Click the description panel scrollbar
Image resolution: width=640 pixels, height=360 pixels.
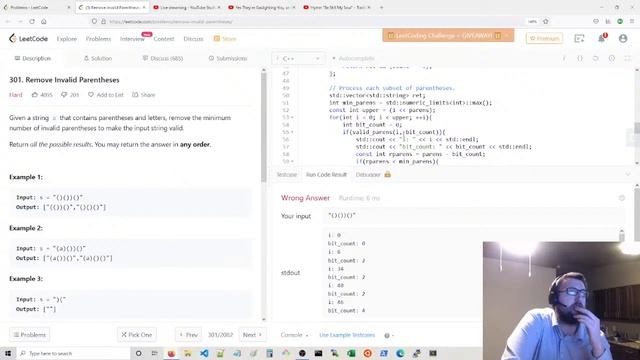(264, 127)
